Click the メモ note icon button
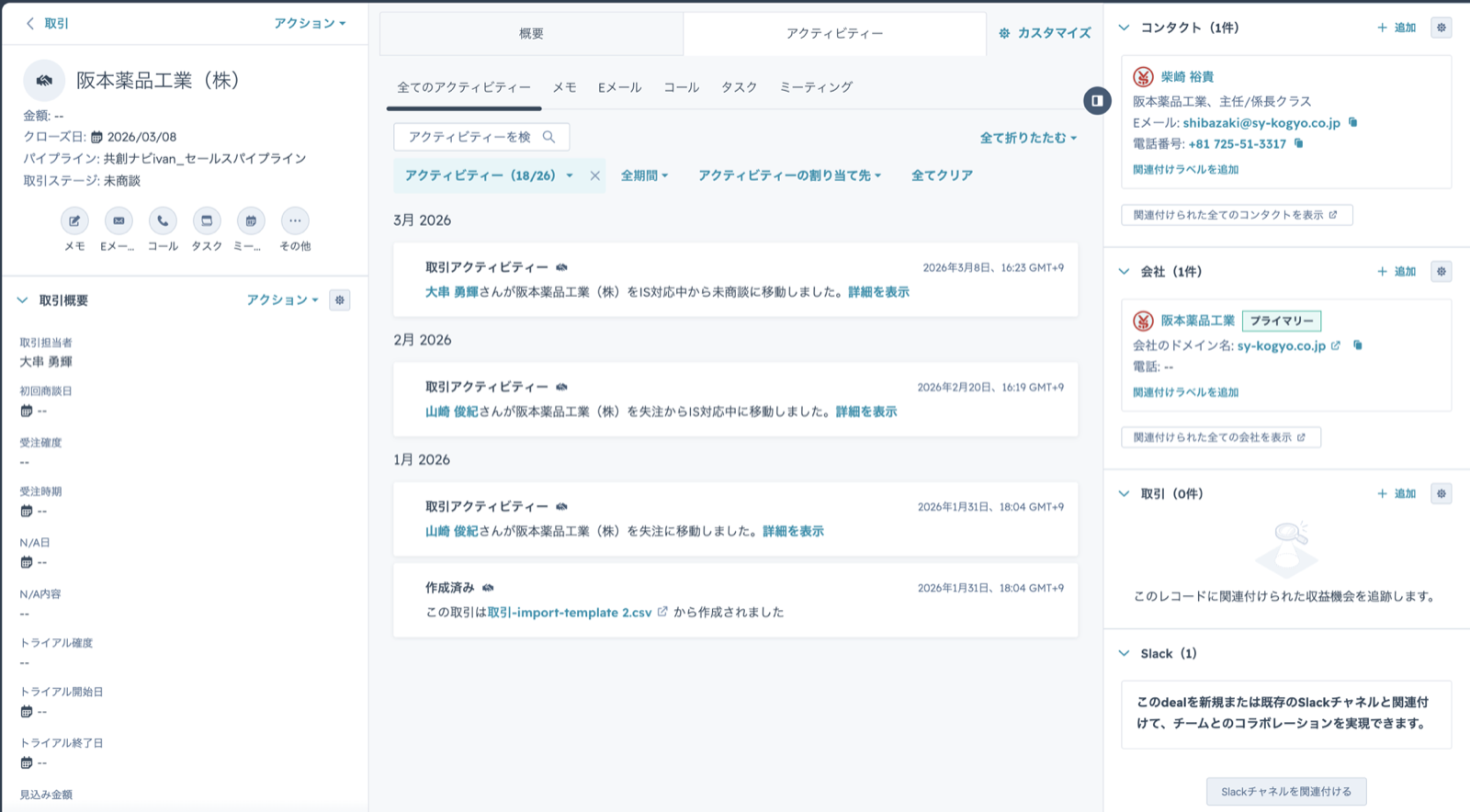Viewport: 1470px width, 812px height. tap(74, 220)
